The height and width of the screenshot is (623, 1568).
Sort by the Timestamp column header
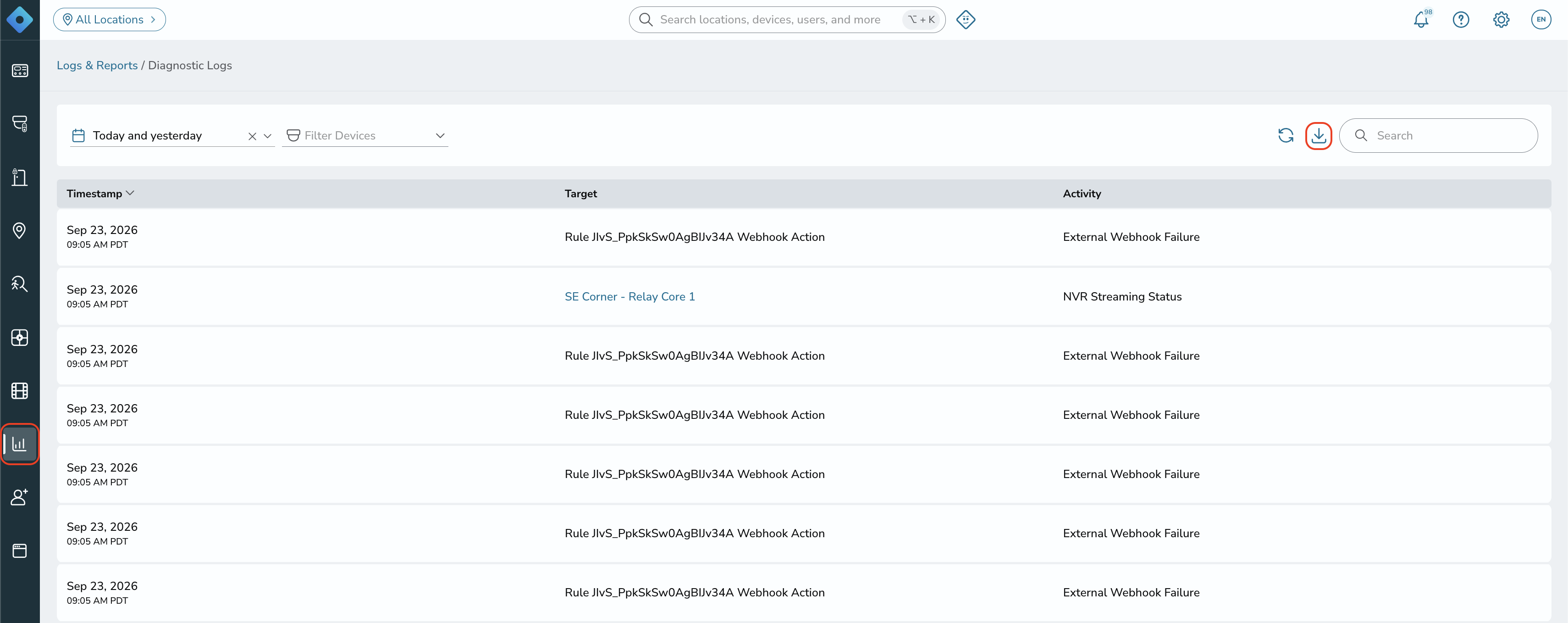tap(100, 194)
